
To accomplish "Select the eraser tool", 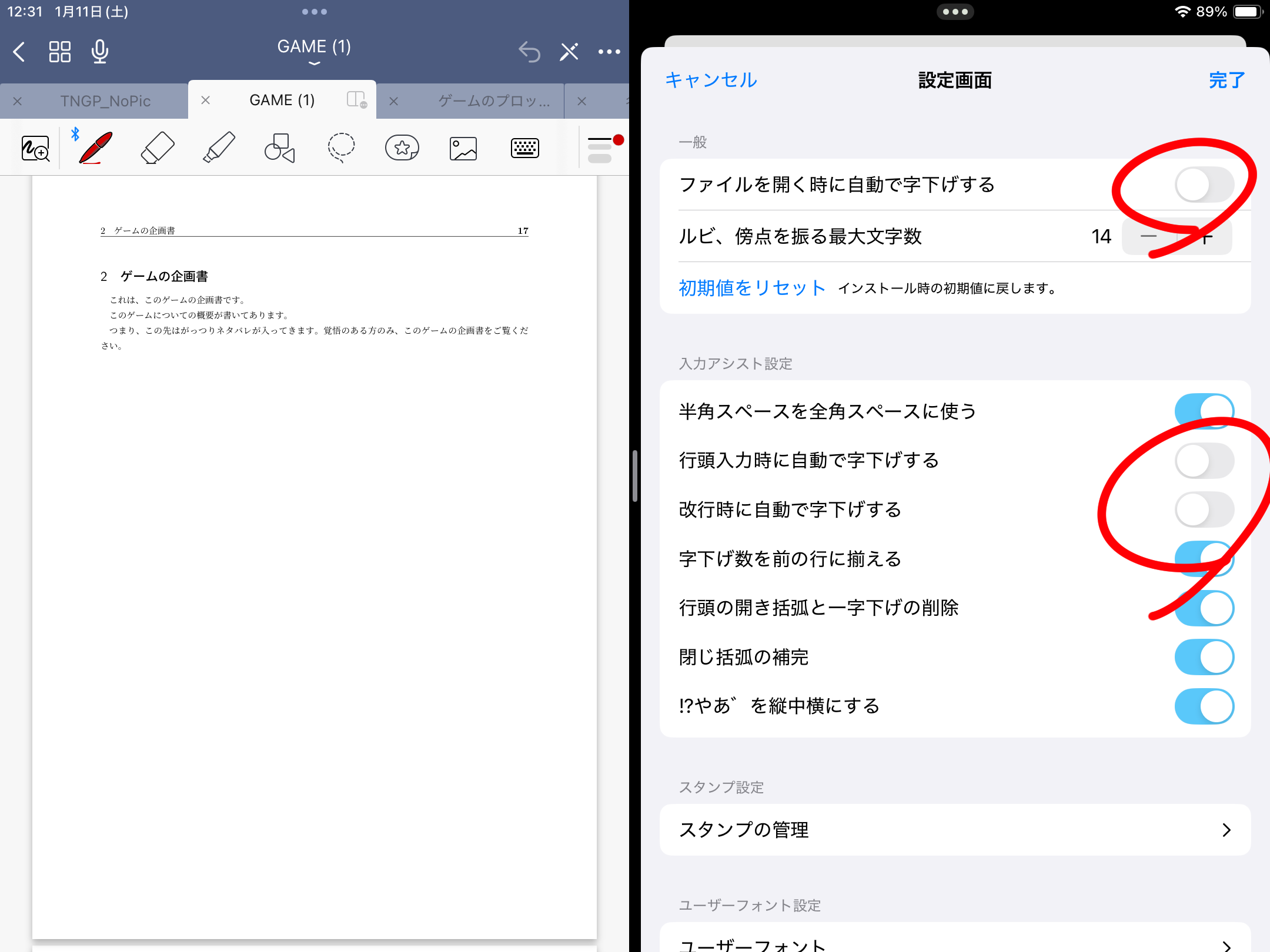I will coord(158,148).
